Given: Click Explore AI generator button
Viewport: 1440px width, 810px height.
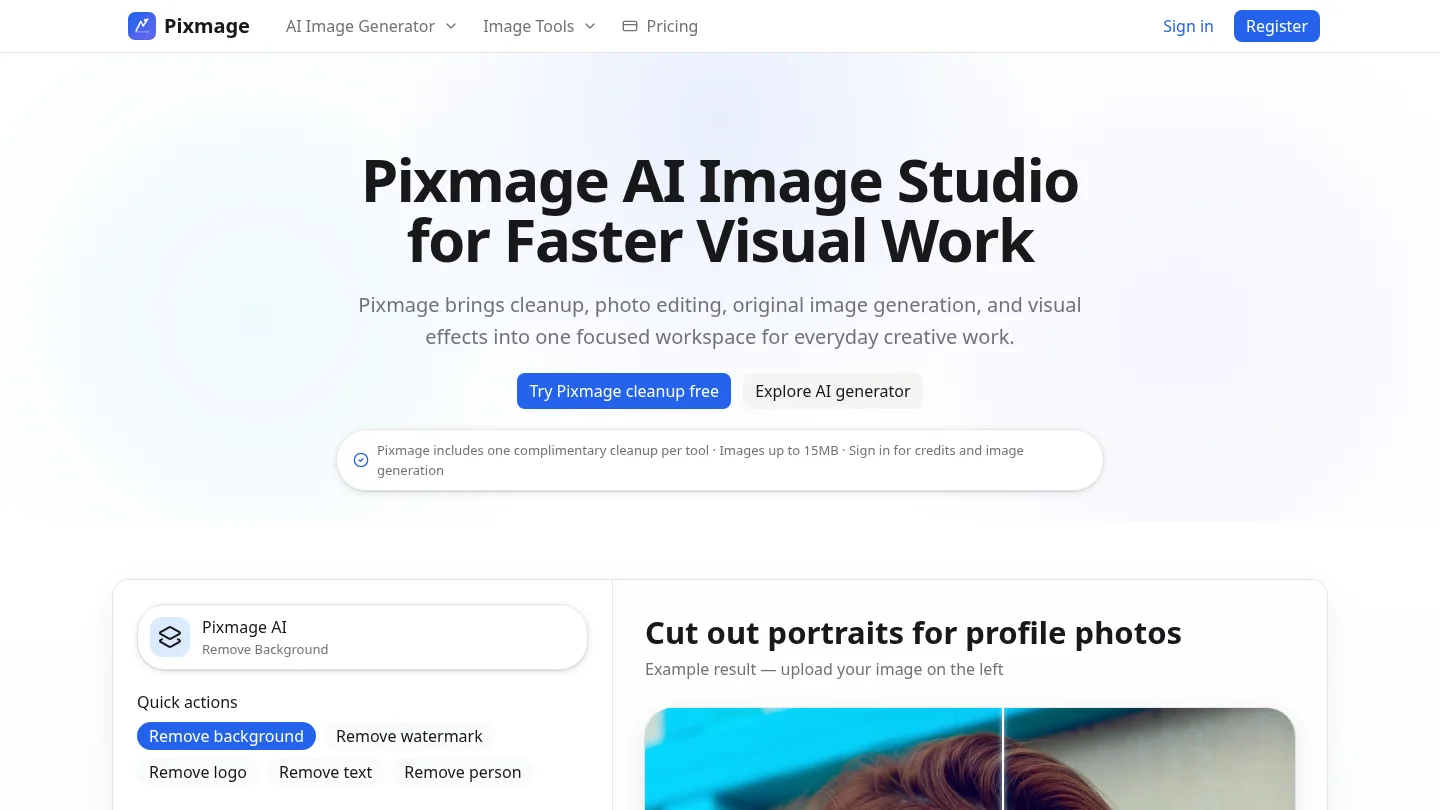Looking at the screenshot, I should pos(833,391).
